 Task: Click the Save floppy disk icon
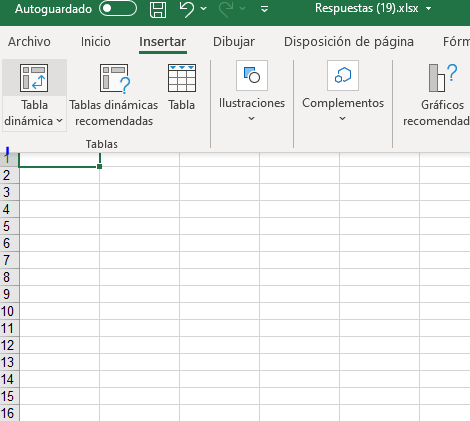(158, 9)
